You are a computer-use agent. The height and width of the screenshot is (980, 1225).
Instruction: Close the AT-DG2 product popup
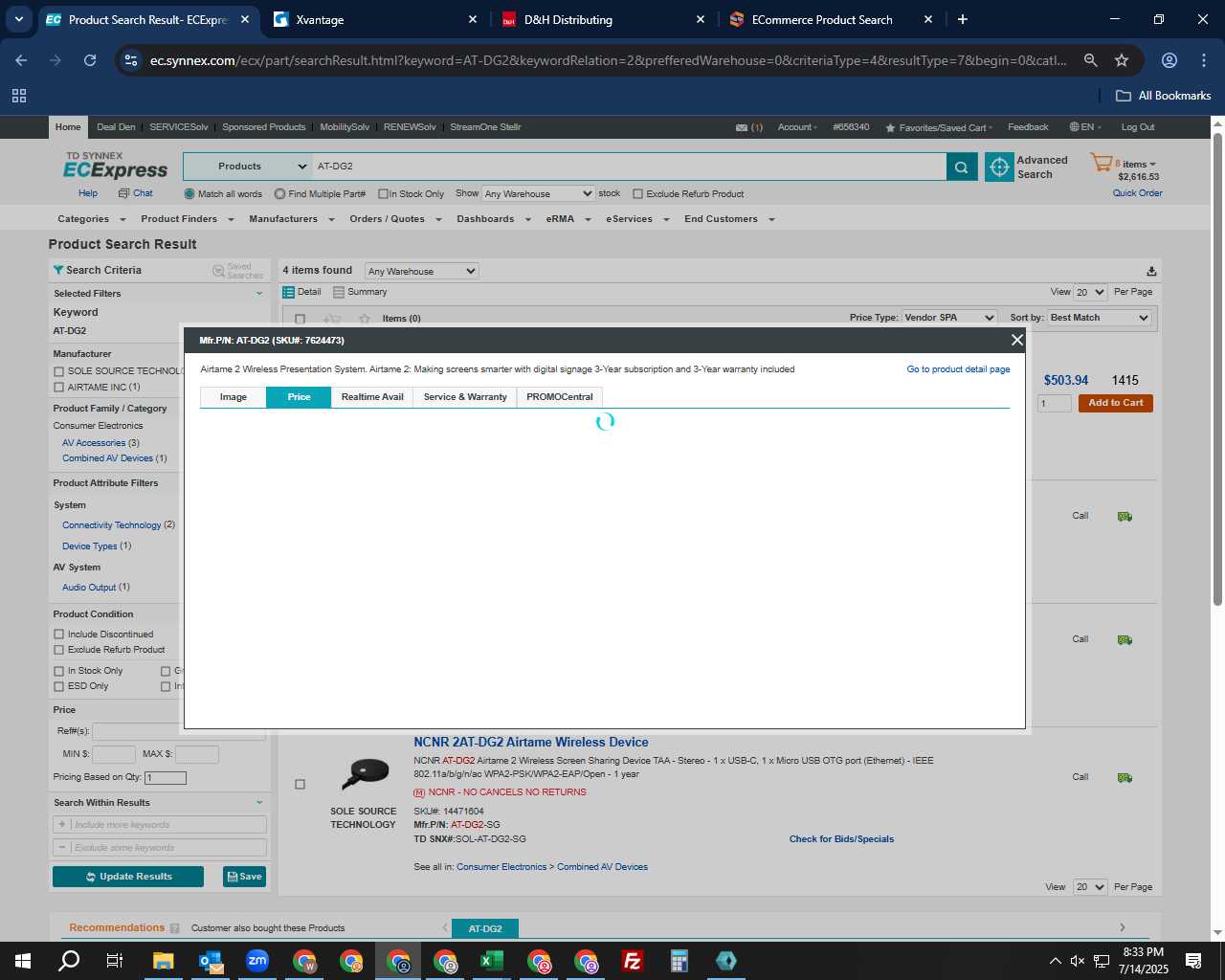(1016, 340)
